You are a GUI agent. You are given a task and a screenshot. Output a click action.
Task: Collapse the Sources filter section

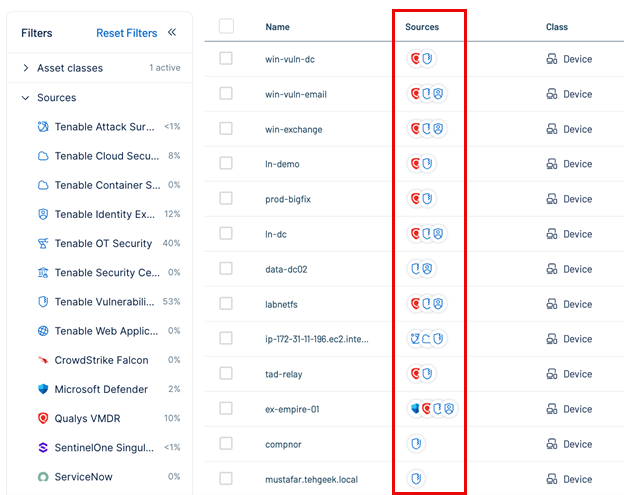click(x=25, y=98)
